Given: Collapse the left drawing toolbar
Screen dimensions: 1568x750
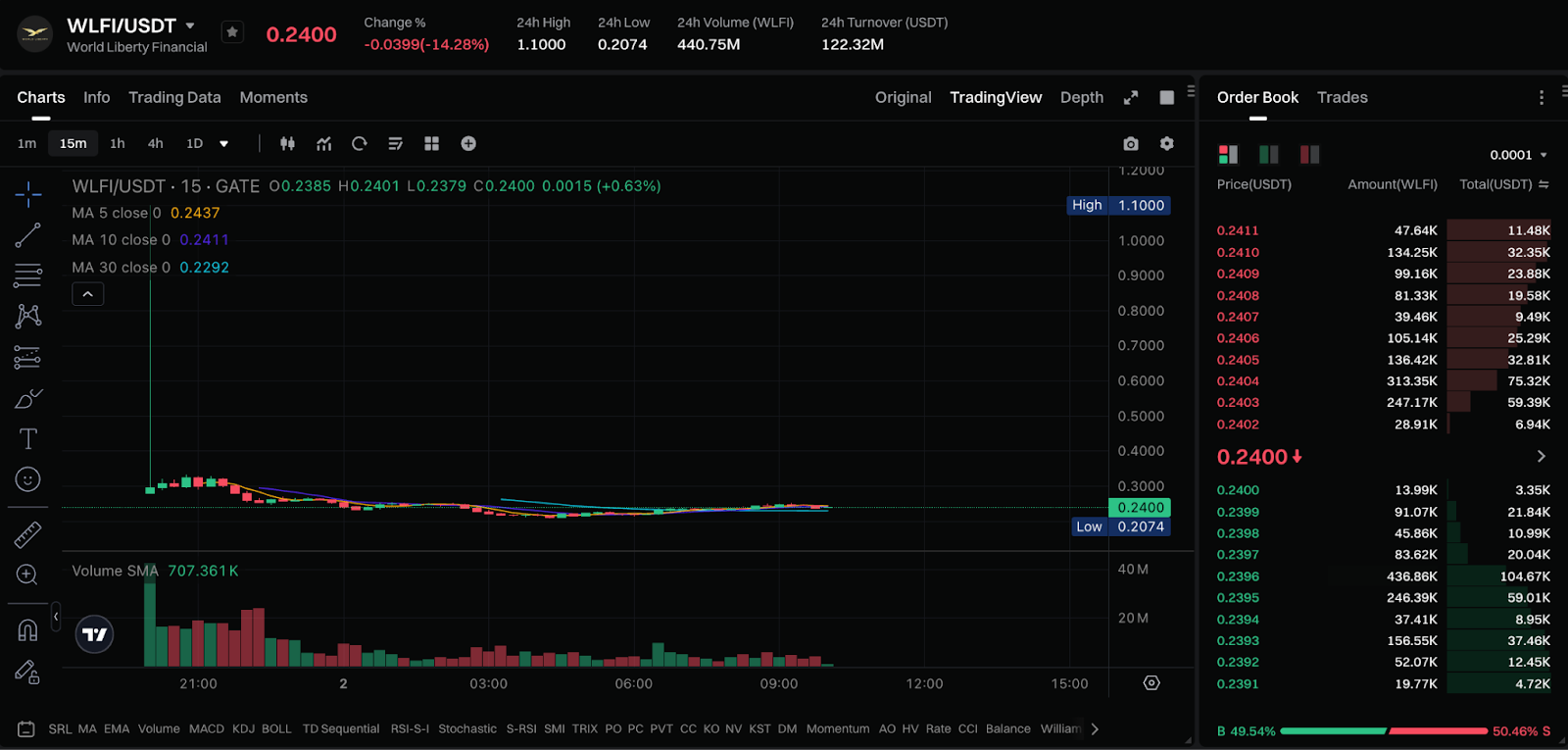Looking at the screenshot, I should coord(56,617).
